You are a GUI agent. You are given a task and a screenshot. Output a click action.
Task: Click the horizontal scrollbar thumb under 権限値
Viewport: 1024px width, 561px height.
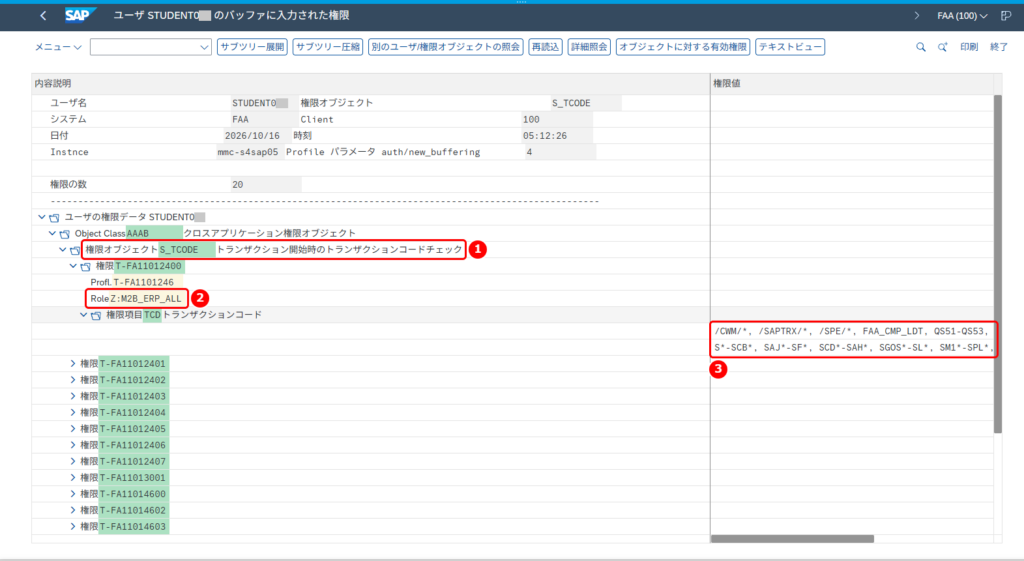[792, 539]
